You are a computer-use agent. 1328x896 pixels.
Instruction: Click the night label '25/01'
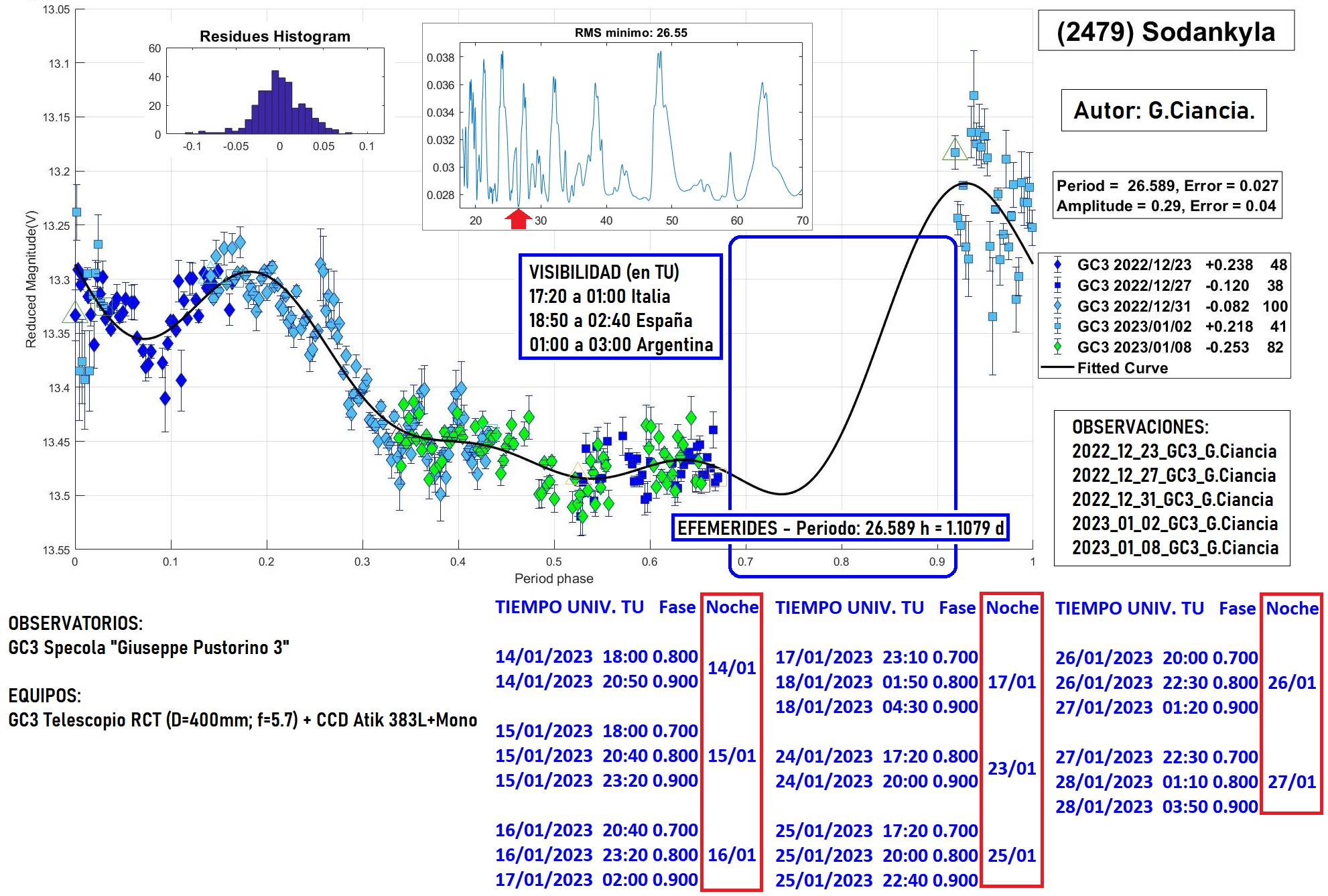1012,856
